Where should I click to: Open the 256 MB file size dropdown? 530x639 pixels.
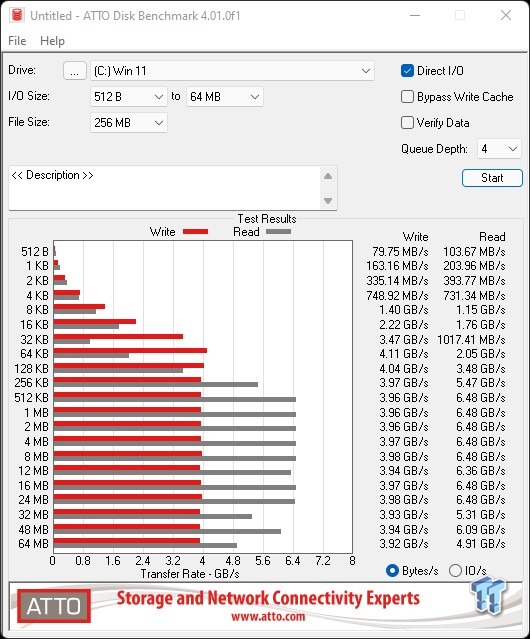coord(129,123)
